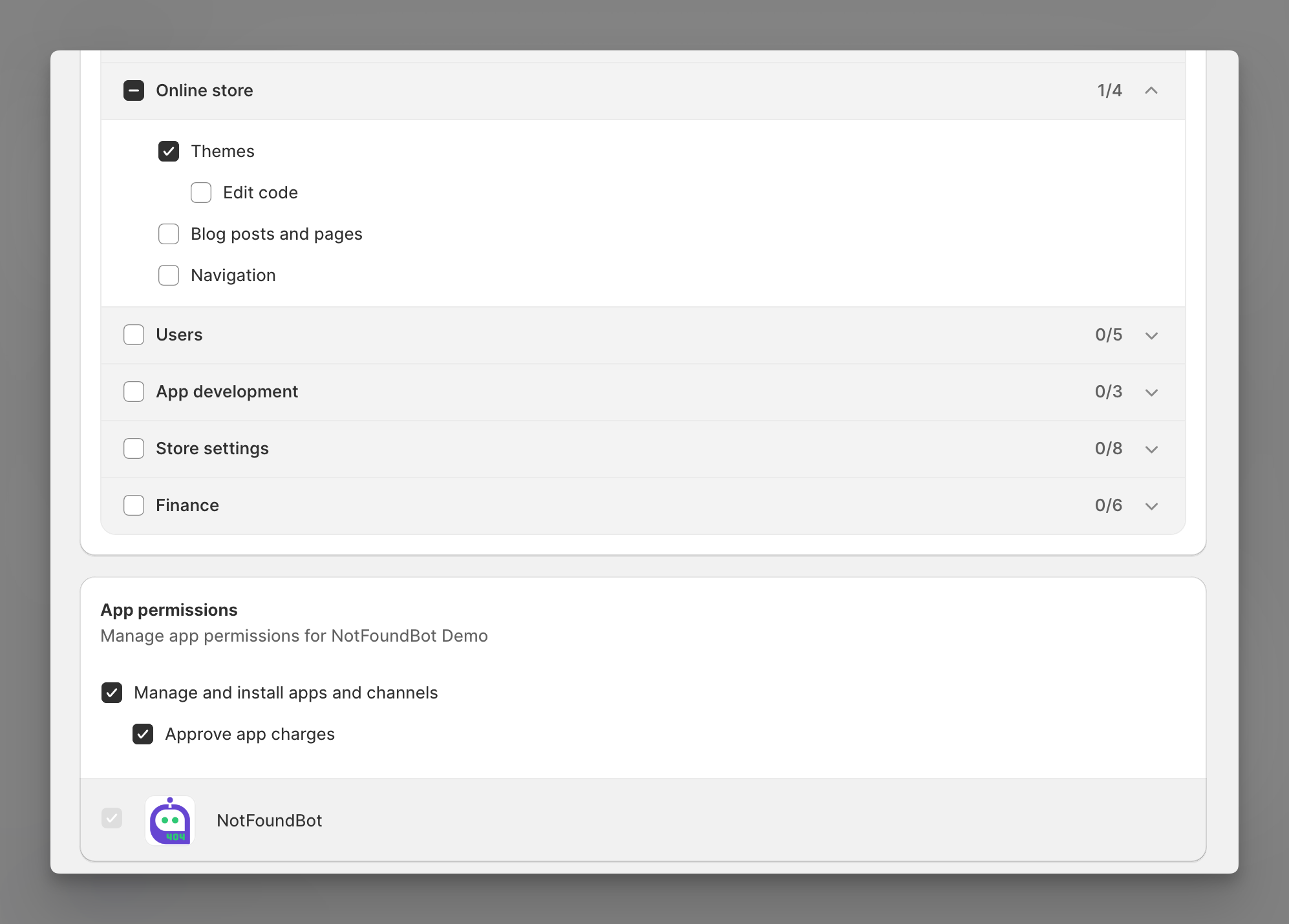
Task: Click the NotFoundBot app icon
Action: point(170,821)
